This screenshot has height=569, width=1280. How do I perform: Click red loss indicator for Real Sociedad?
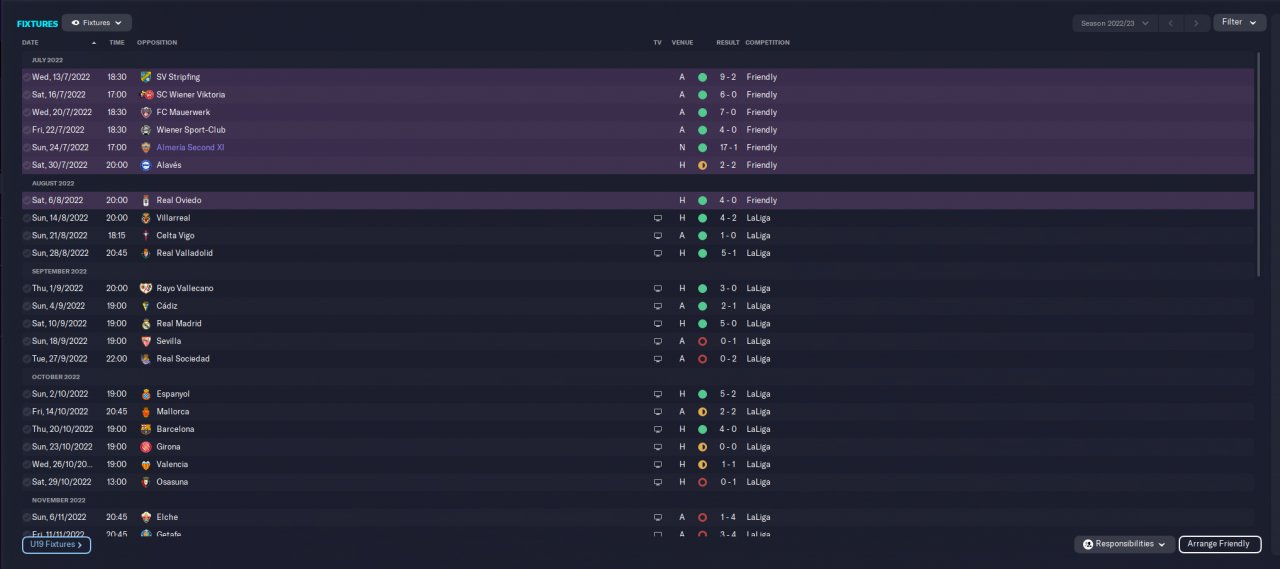(702, 359)
